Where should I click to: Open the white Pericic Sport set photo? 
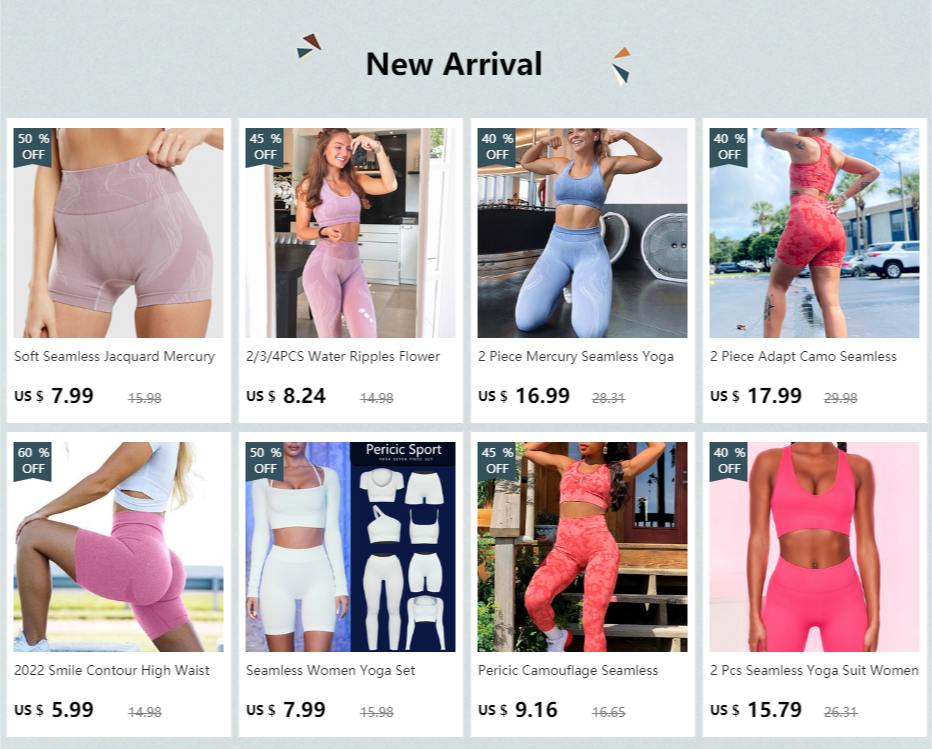tap(350, 546)
